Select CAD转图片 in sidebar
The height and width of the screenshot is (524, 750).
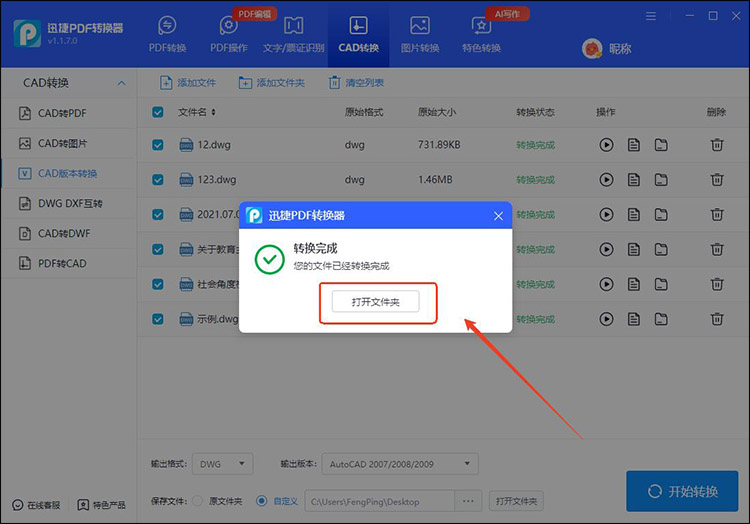tap(69, 143)
